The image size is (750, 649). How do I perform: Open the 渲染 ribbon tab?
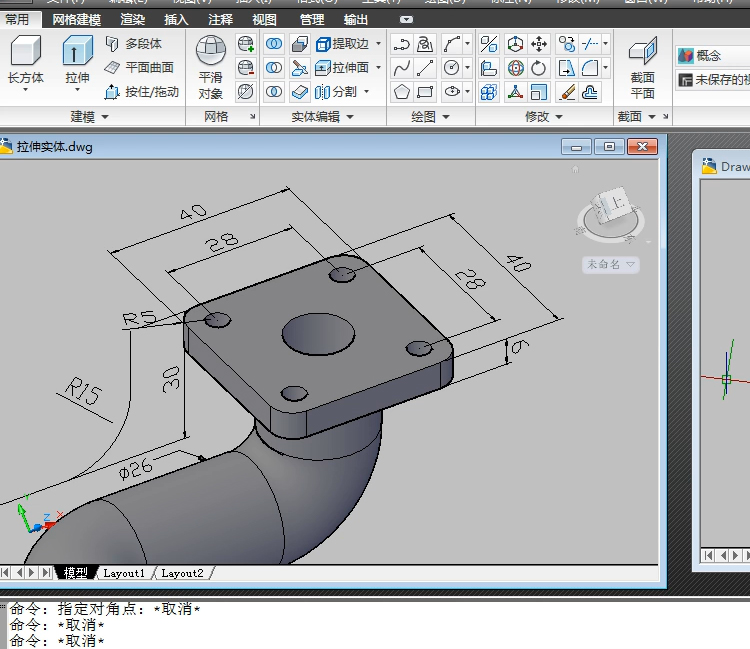[132, 19]
